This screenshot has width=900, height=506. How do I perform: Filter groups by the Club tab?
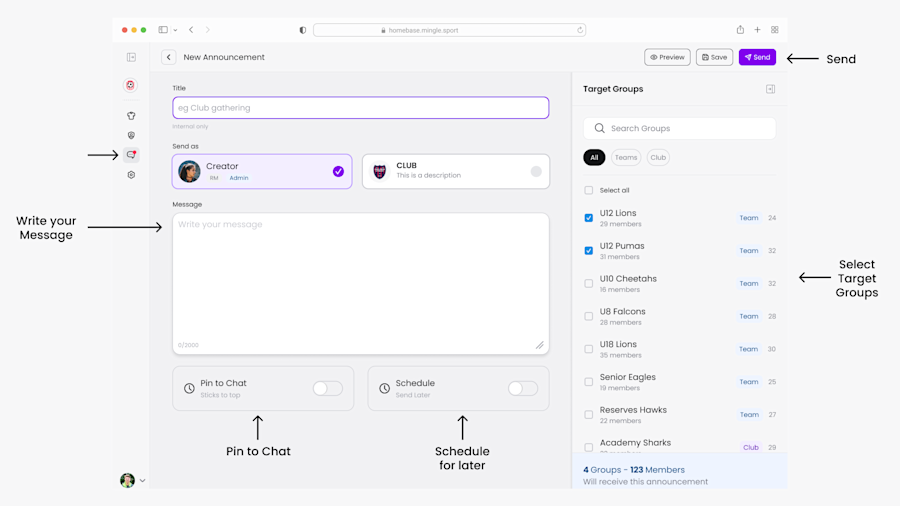(x=658, y=157)
